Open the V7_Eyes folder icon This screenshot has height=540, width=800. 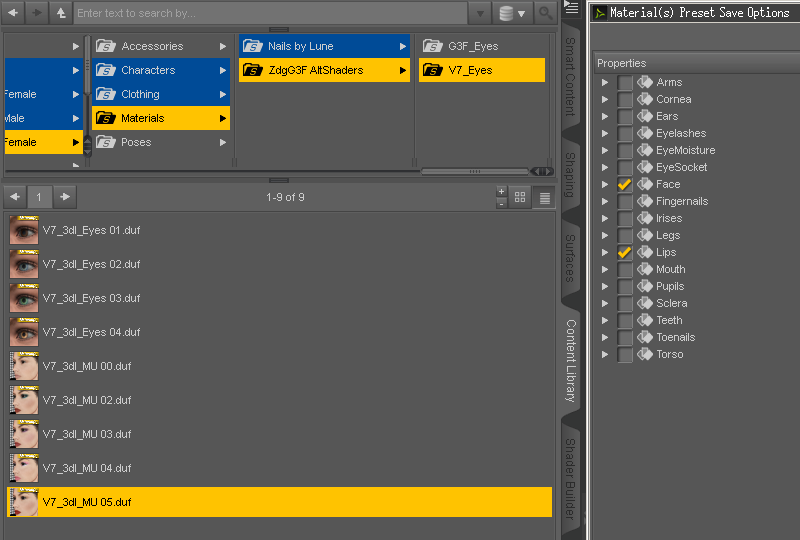pos(433,70)
